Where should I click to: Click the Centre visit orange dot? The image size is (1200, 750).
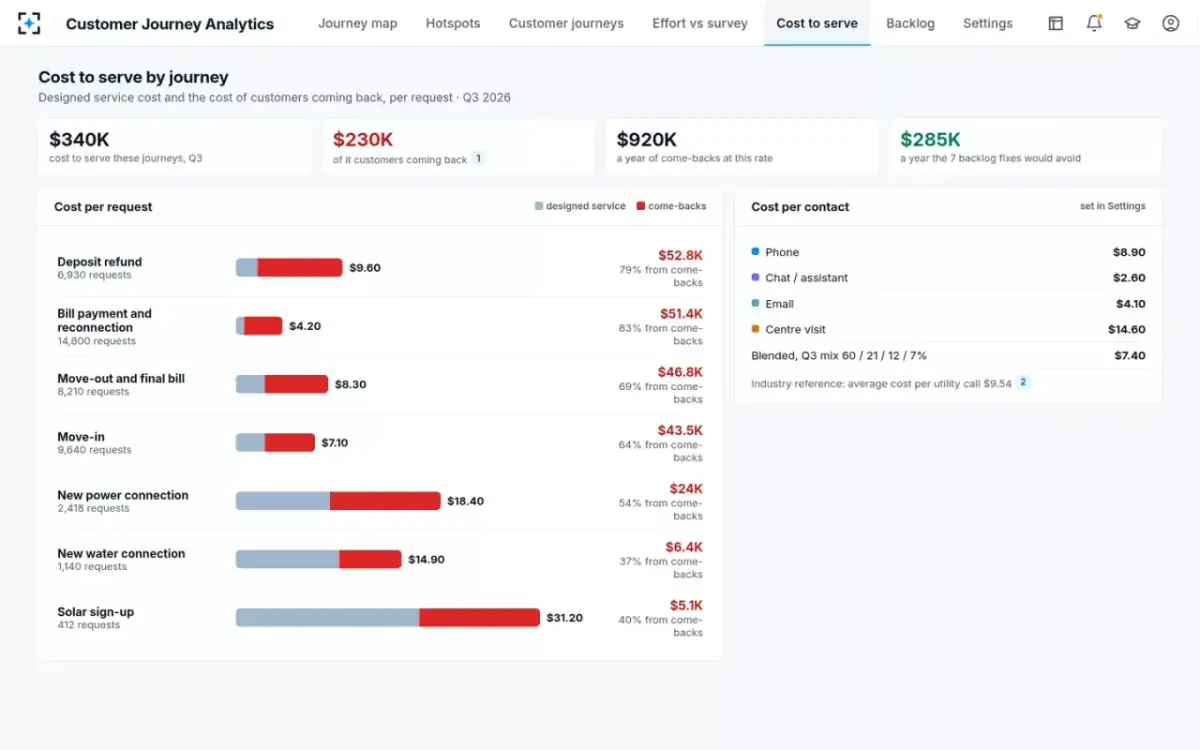coord(755,329)
